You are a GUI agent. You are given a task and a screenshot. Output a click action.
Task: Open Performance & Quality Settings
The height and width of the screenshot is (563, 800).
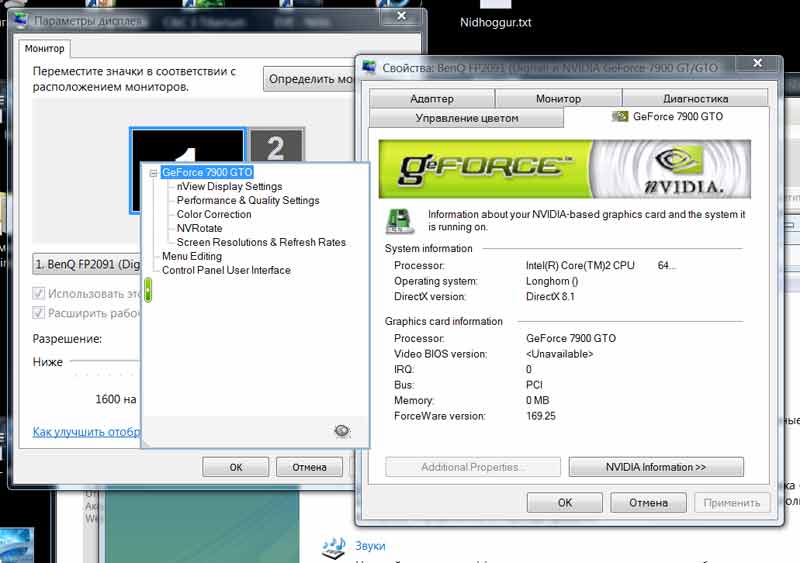[x=248, y=201]
